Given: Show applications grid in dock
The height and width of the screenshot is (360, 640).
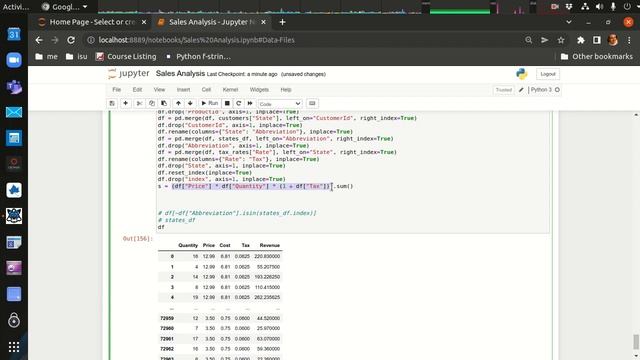Looking at the screenshot, I should (14, 347).
